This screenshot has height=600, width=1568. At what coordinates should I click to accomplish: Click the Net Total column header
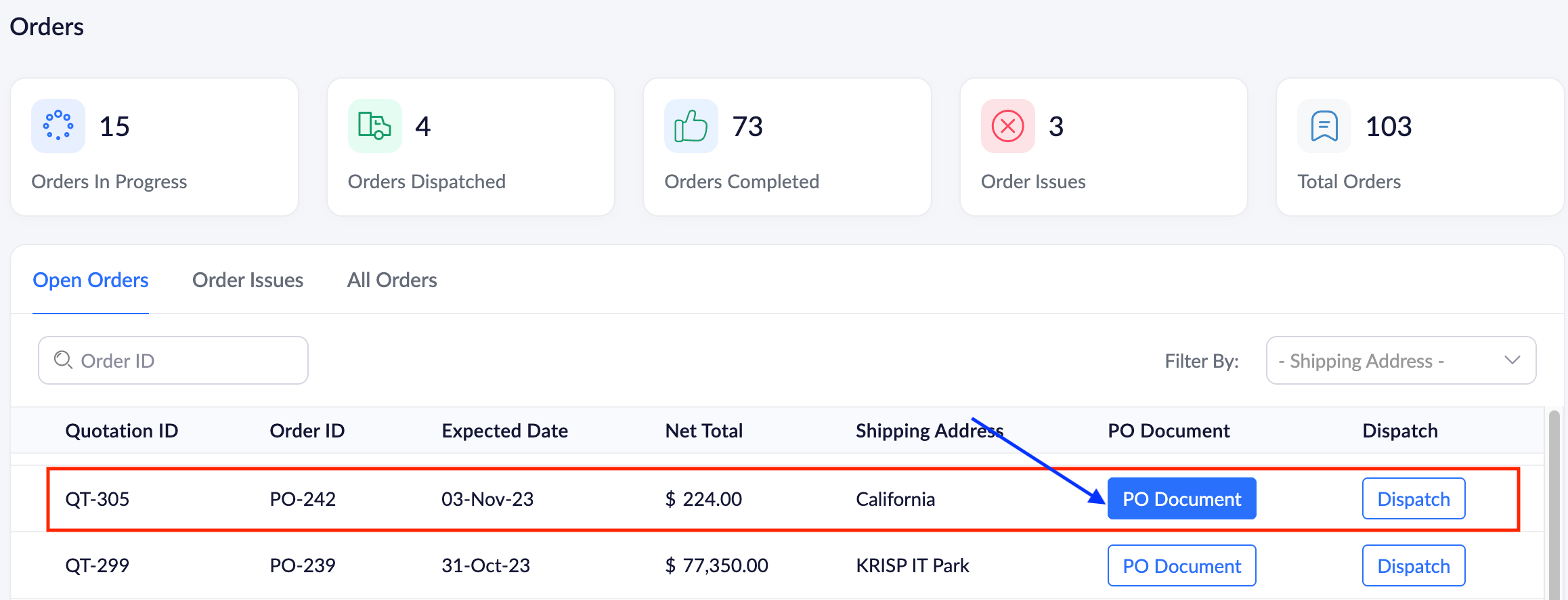click(x=703, y=431)
